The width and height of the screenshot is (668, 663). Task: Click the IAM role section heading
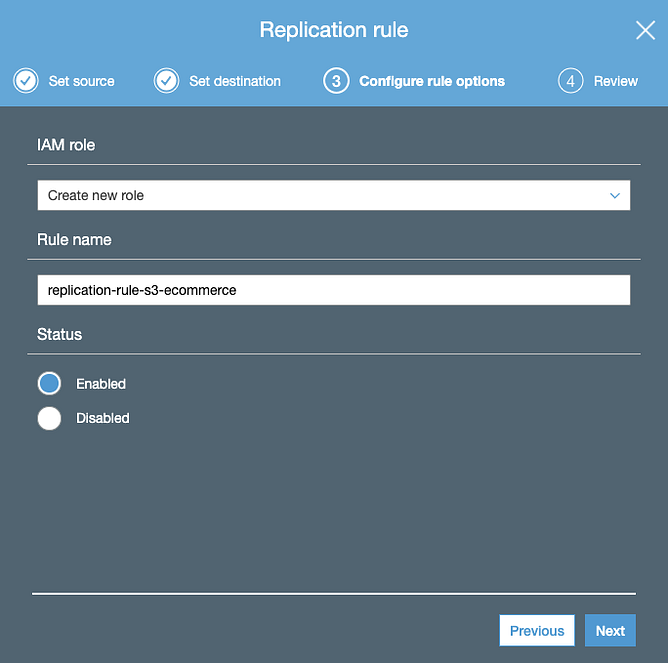point(66,145)
